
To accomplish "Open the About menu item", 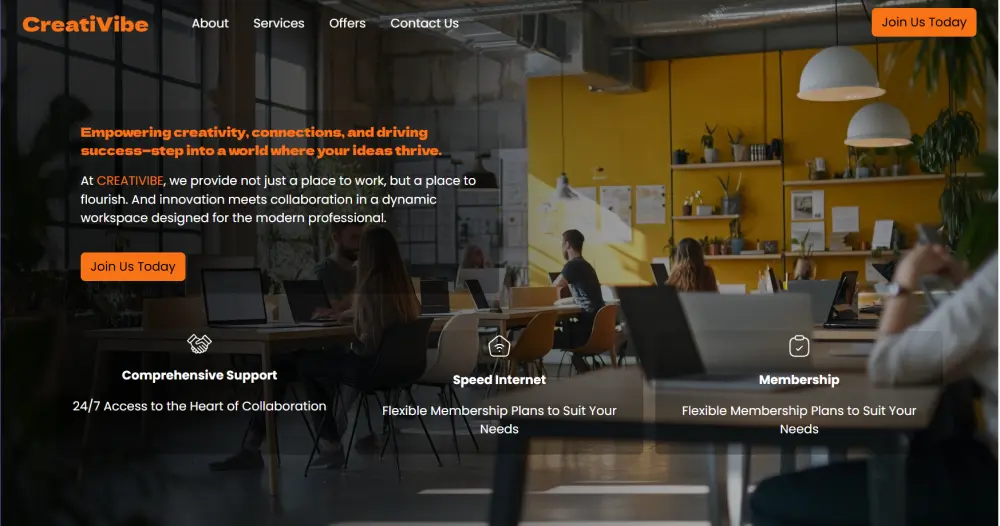I will tap(210, 23).
